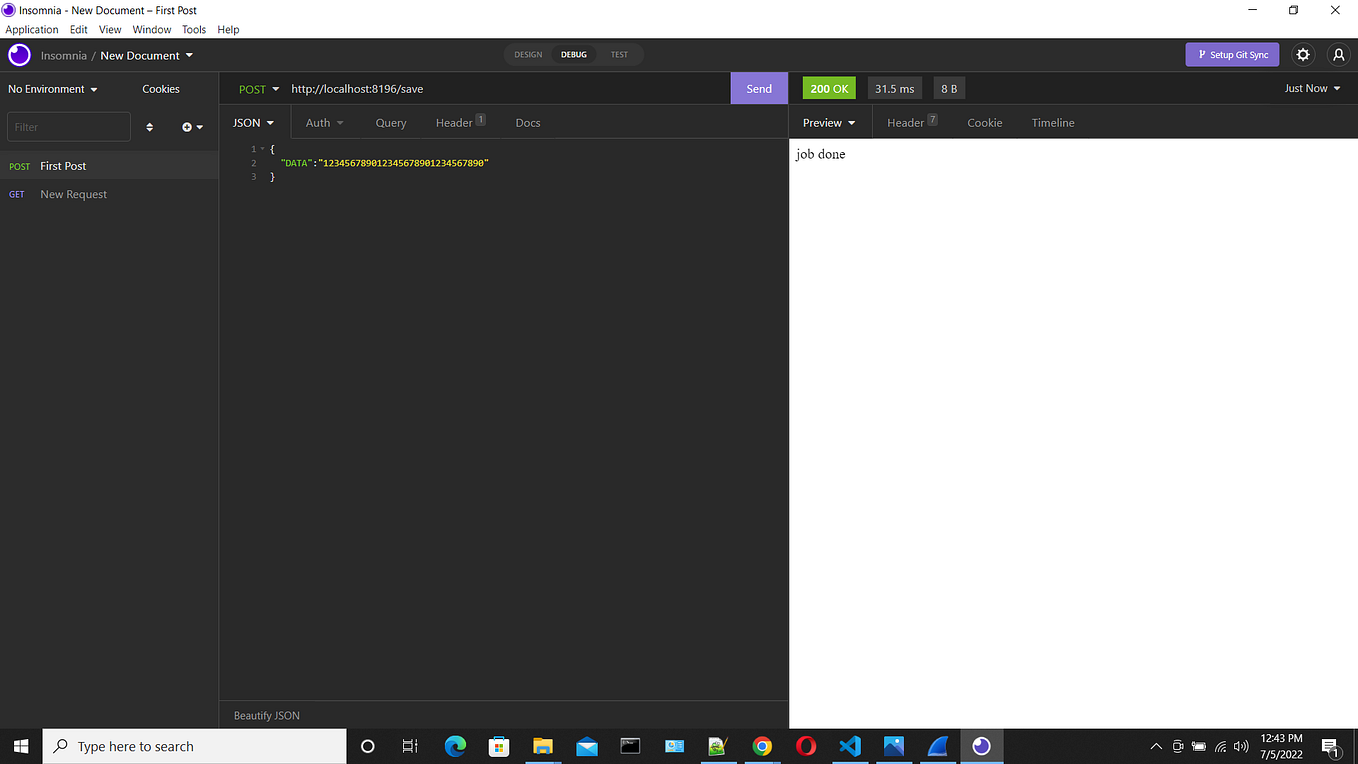Viewport: 1358px width, 764px height.
Task: Expand the Auth tab dropdown
Action: pyautogui.click(x=325, y=123)
